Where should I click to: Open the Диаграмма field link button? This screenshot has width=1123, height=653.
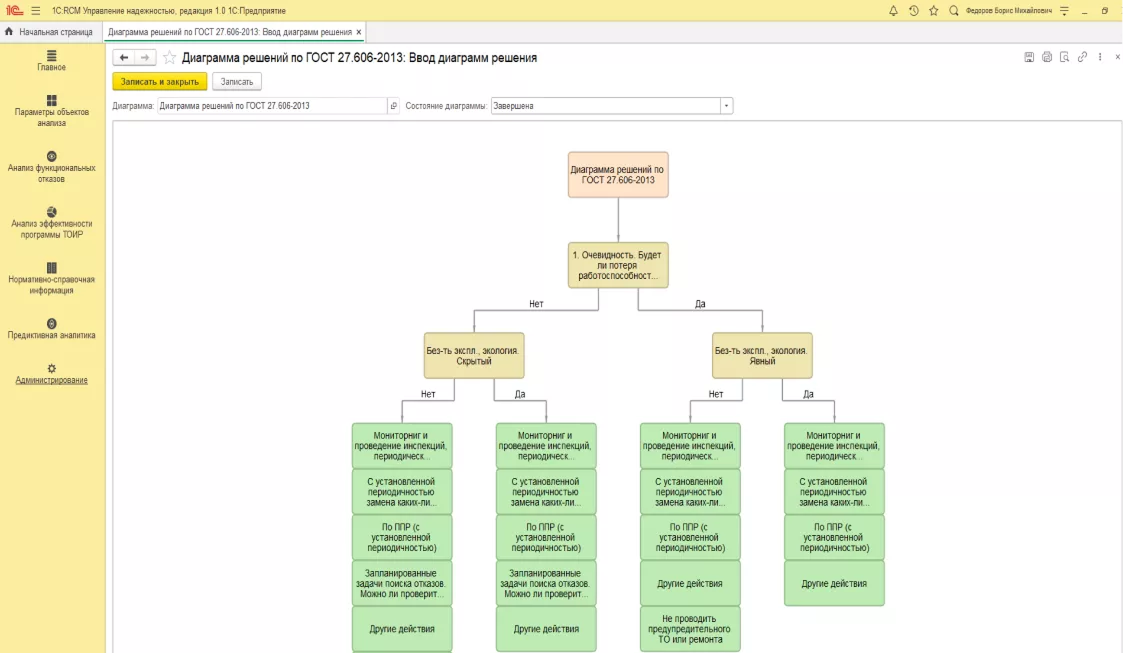click(393, 106)
